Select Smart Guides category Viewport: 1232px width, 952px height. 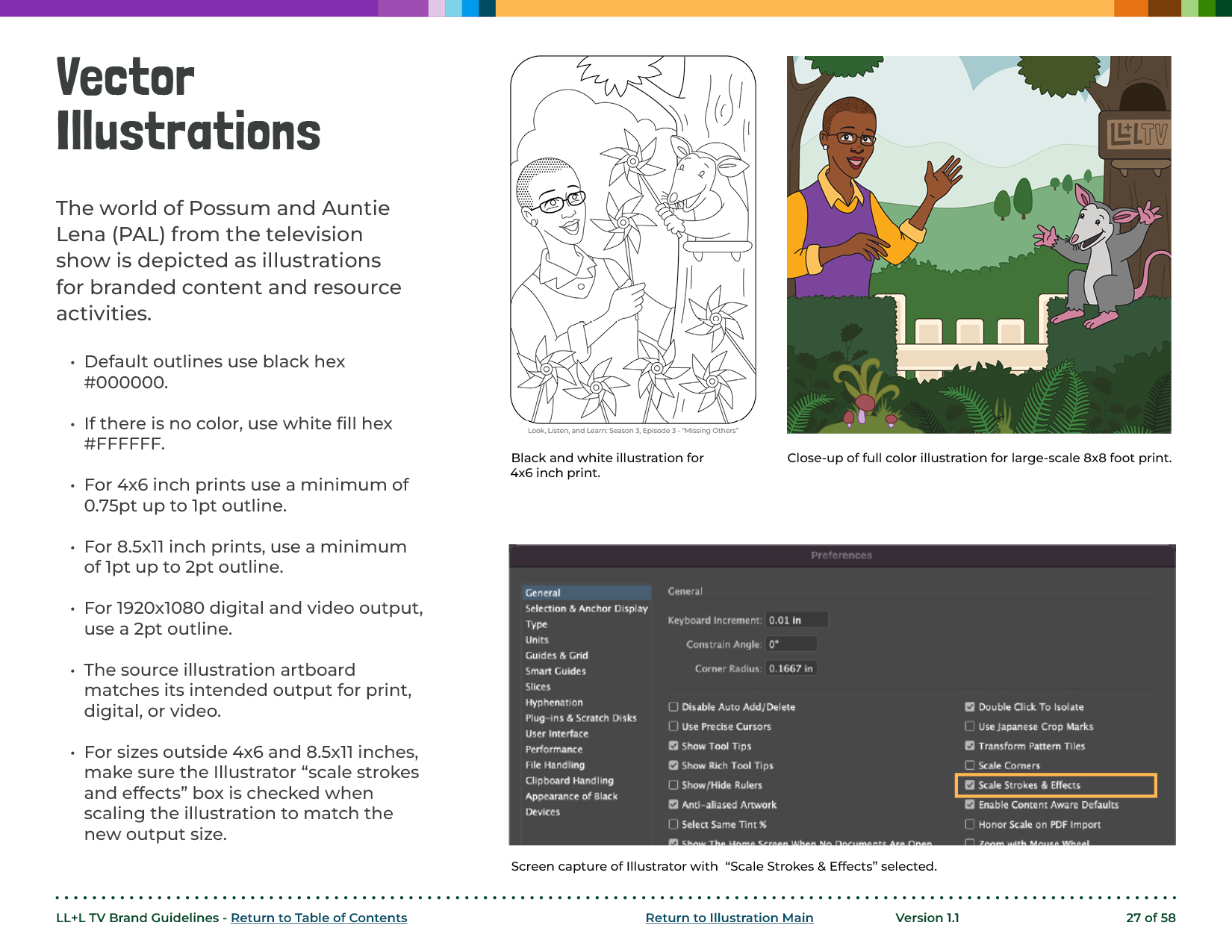point(556,671)
